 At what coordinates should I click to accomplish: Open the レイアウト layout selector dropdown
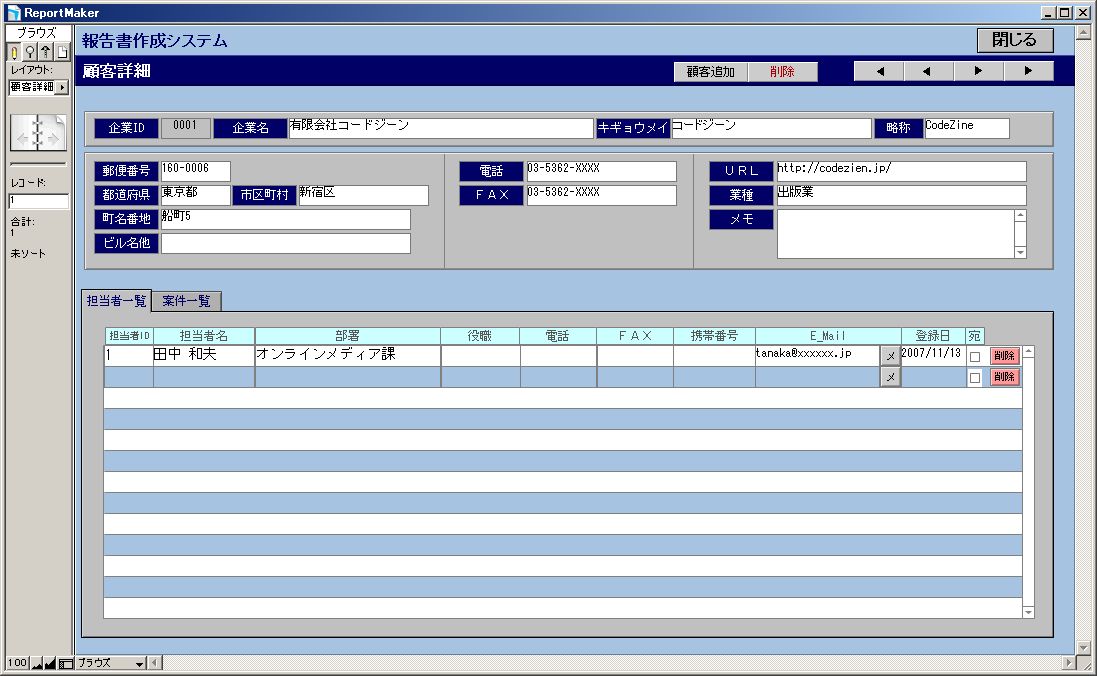62,88
